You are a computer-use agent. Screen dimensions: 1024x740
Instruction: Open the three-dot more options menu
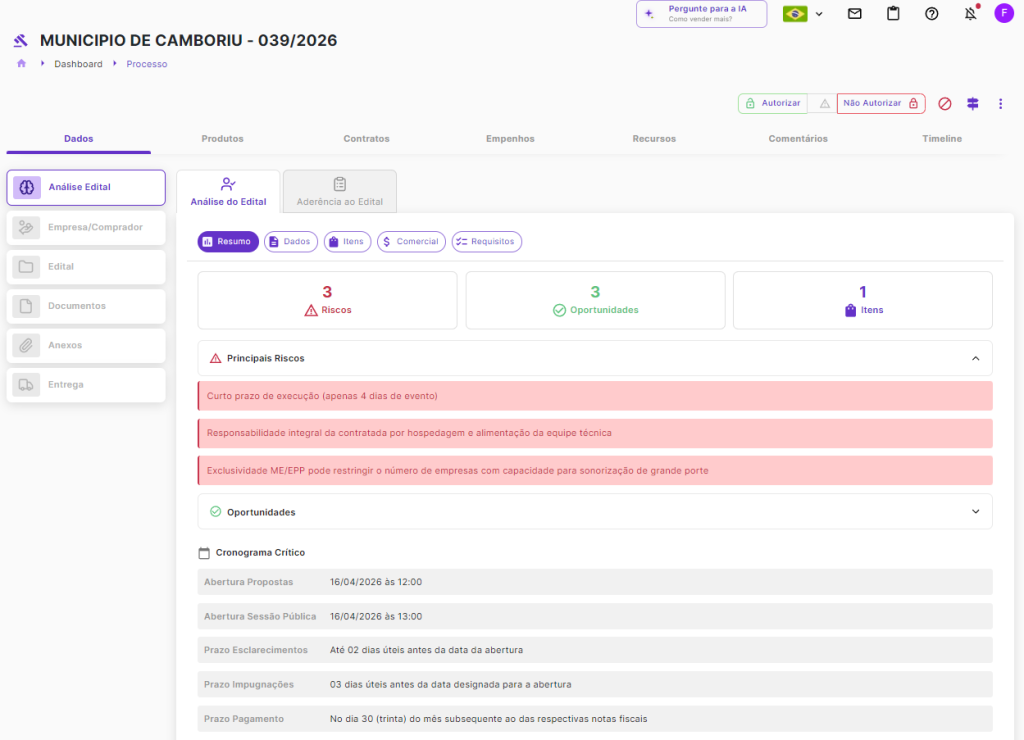[1000, 103]
